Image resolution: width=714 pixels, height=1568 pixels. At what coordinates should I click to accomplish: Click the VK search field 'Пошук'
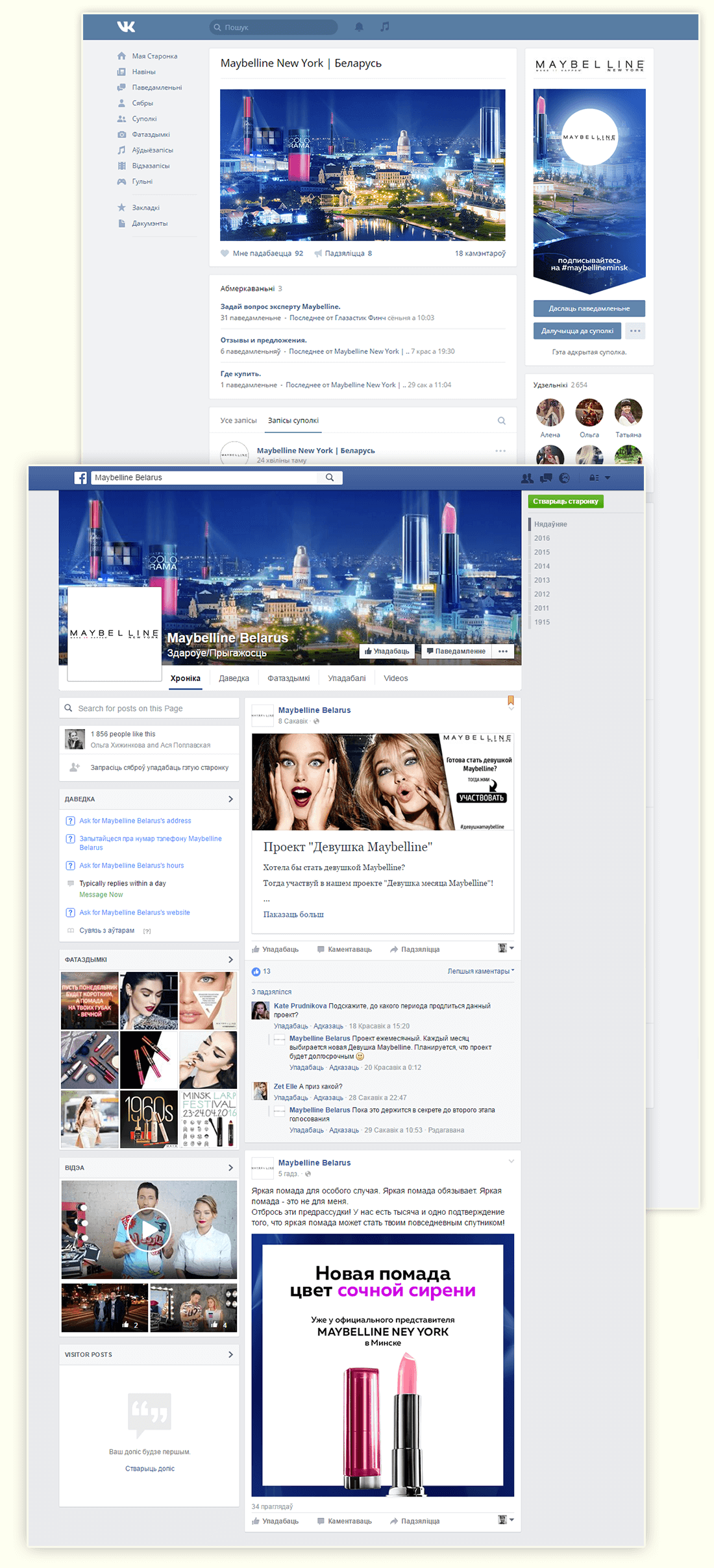click(273, 27)
